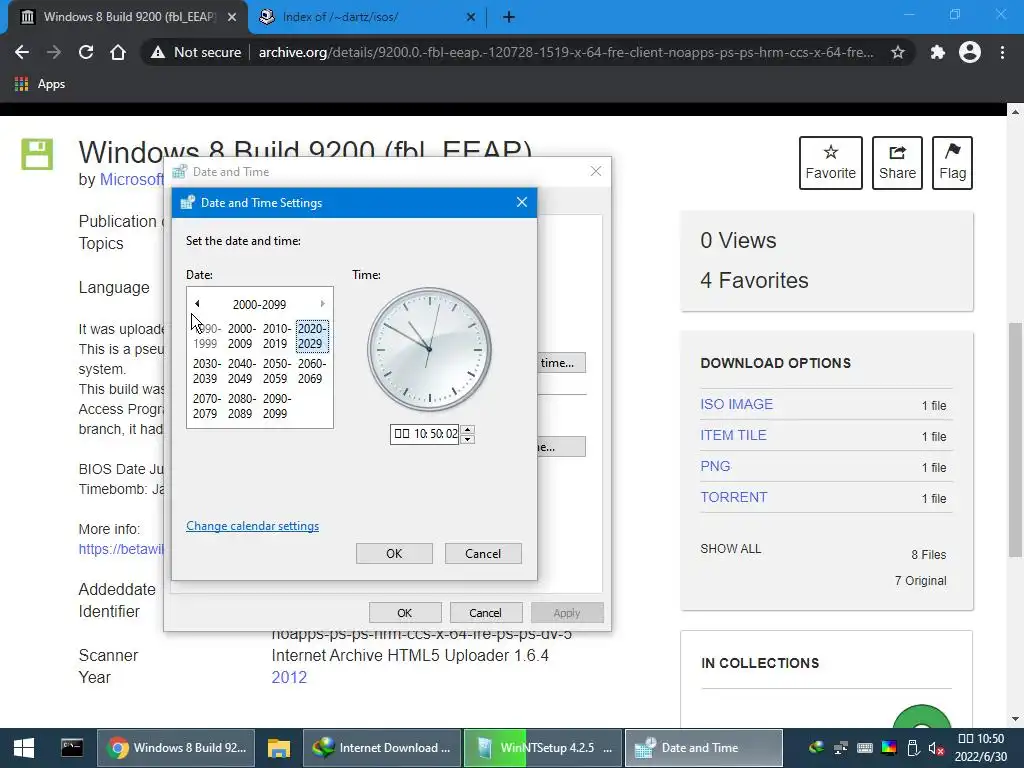Open the Chrome profile avatar
This screenshot has width=1024, height=768.
point(970,52)
